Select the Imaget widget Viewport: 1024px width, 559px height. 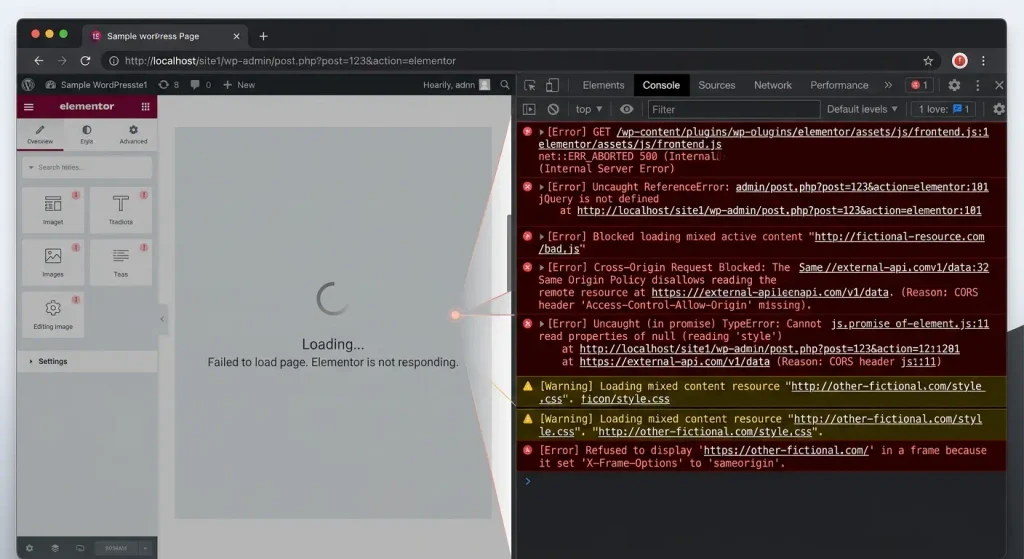[53, 210]
